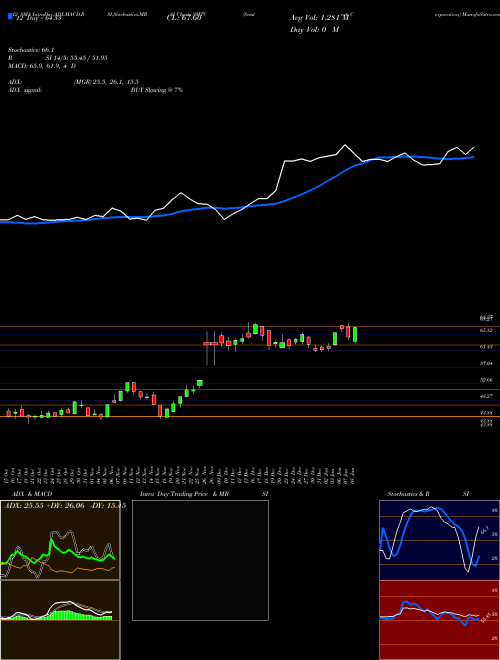This screenshot has width=500, height=660.
Task: Click the 52.66 price axis label
Action: [x=487, y=380]
